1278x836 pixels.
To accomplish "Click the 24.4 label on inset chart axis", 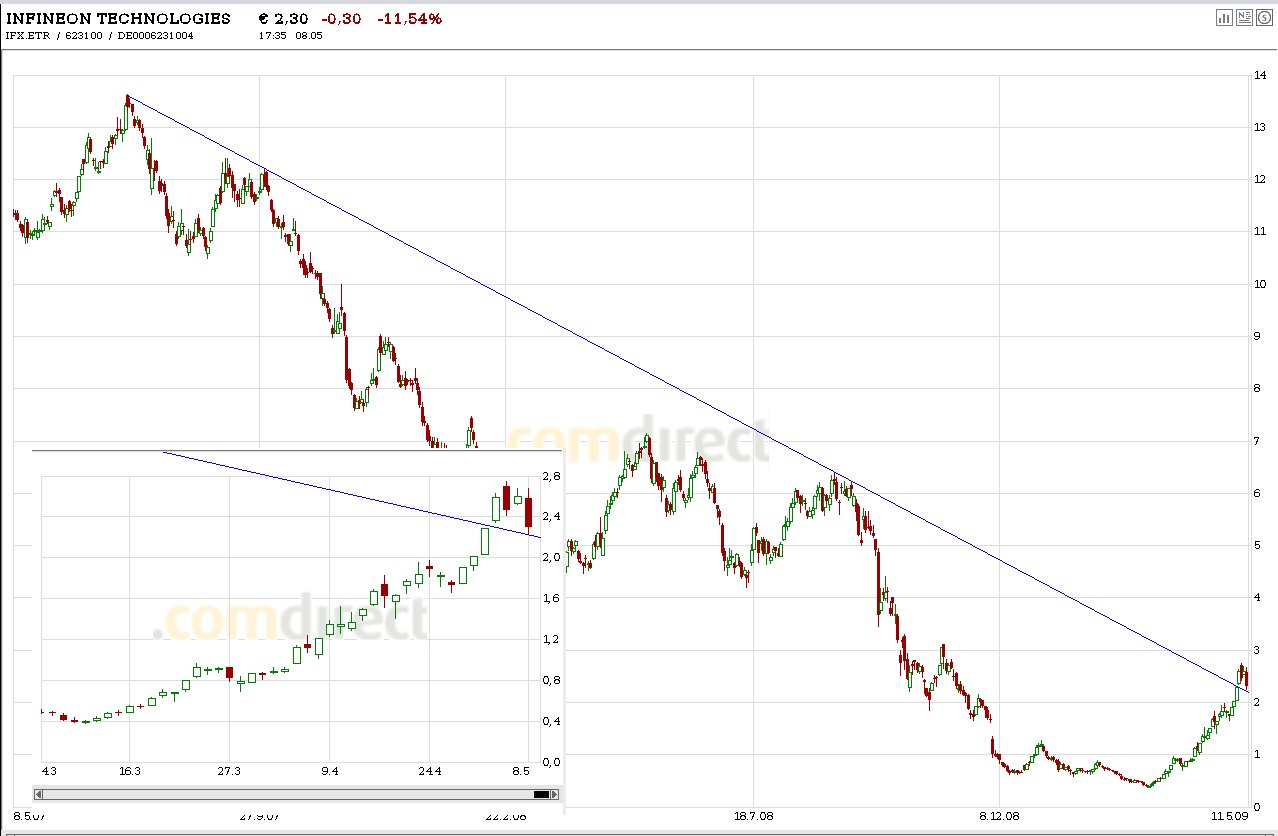I will point(429,771).
